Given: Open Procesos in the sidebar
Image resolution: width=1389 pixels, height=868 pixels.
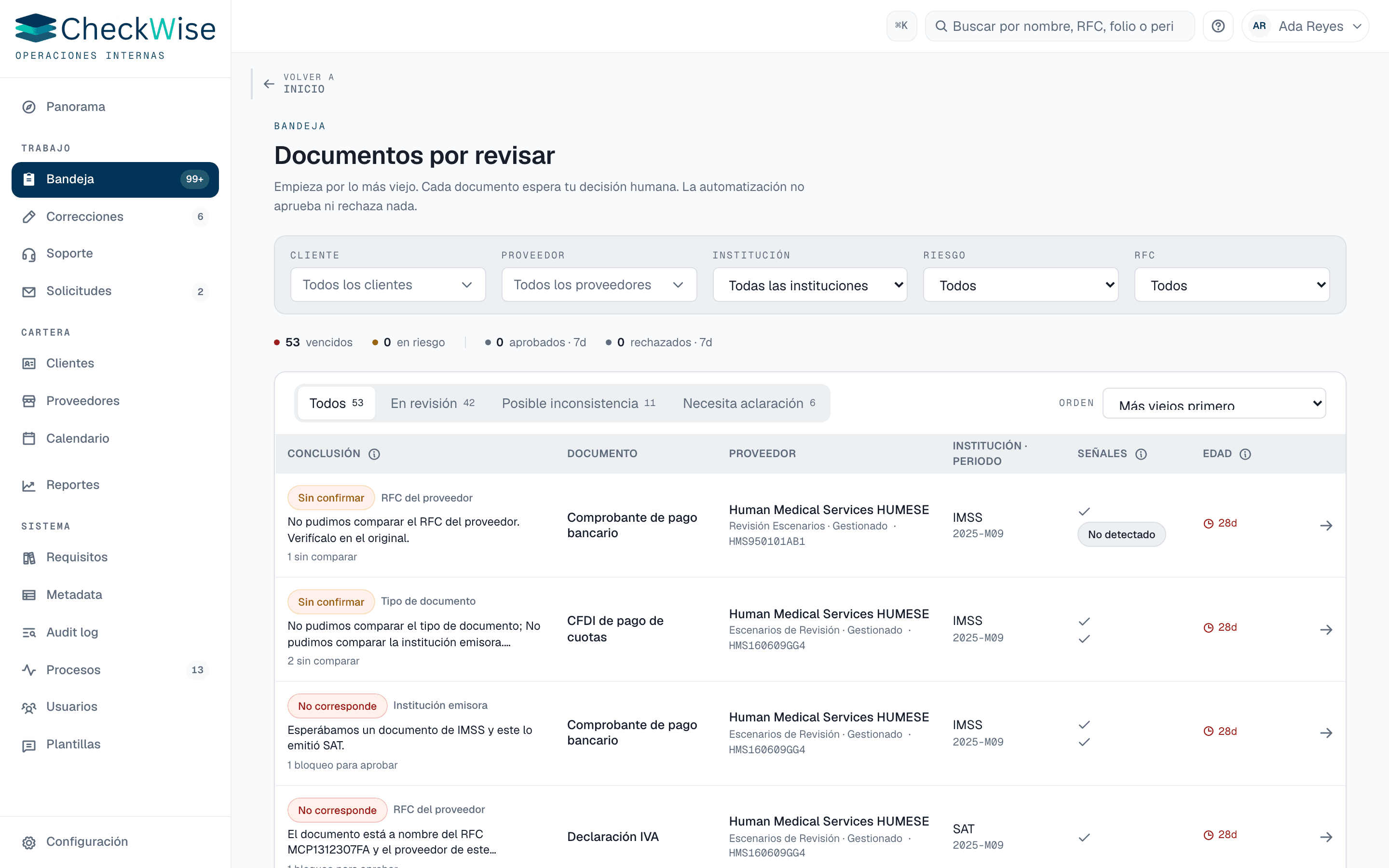Looking at the screenshot, I should point(115,670).
